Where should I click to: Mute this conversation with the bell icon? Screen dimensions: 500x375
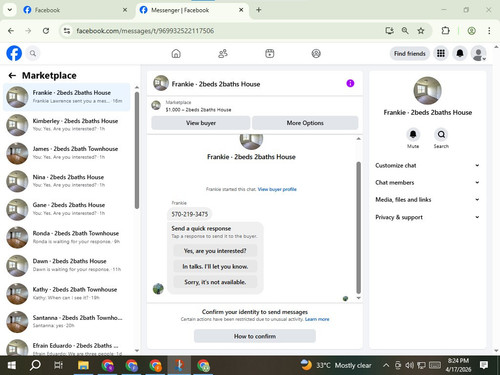click(413, 134)
